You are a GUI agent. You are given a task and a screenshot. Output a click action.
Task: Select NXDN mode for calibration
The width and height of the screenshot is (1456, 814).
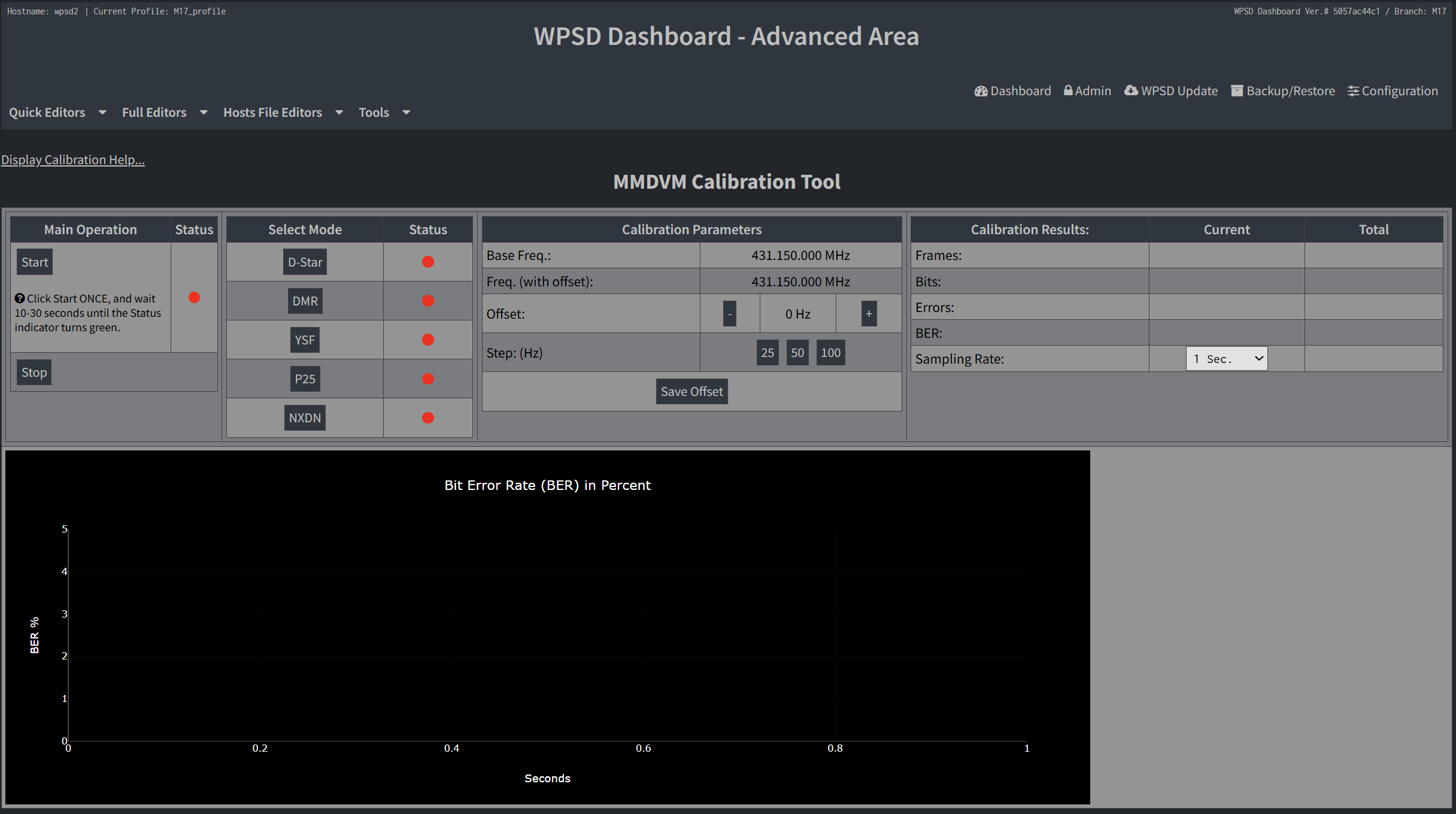305,417
